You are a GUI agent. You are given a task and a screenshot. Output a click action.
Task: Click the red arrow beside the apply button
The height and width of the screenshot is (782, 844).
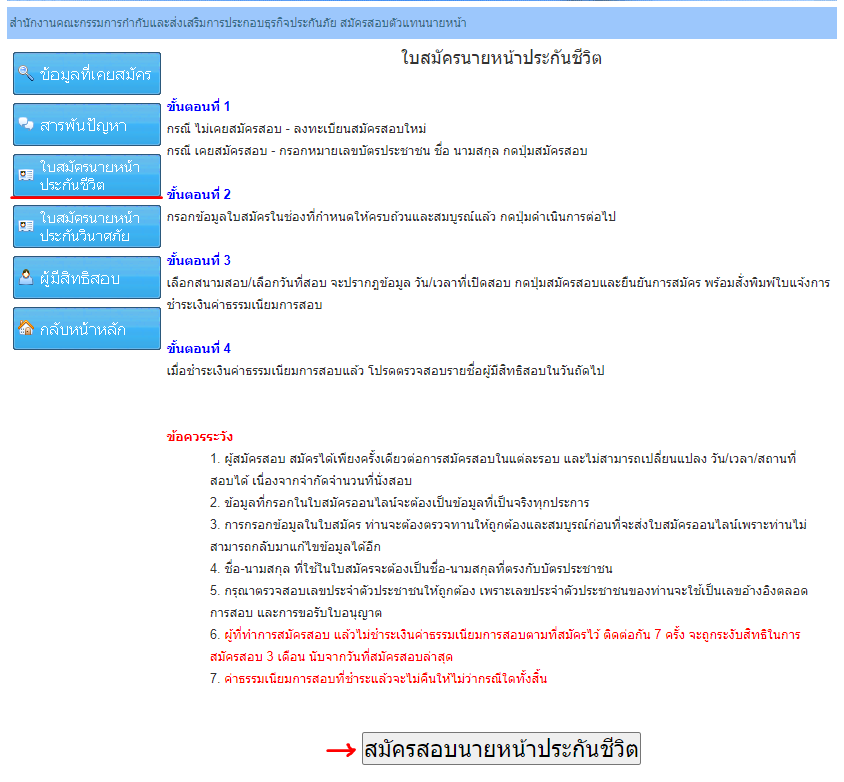tap(341, 750)
